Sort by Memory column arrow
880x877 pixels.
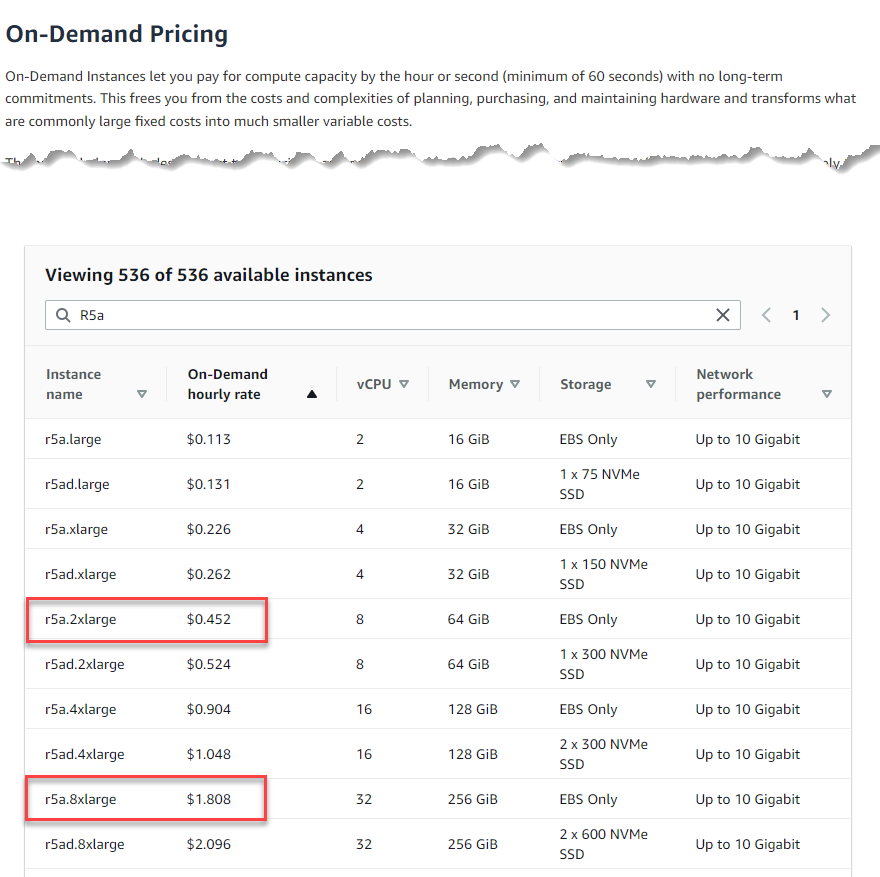515,384
